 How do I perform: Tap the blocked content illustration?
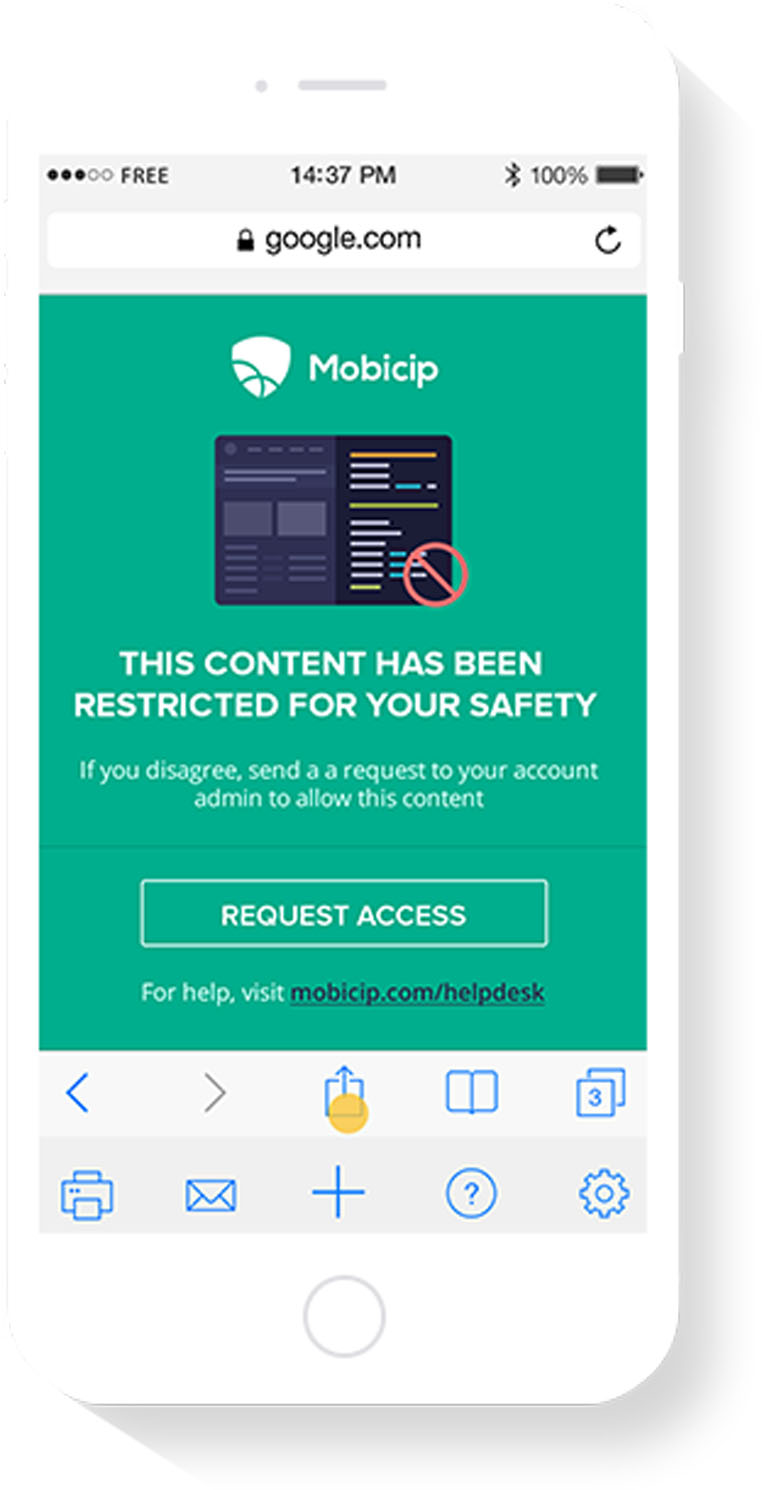[x=341, y=520]
